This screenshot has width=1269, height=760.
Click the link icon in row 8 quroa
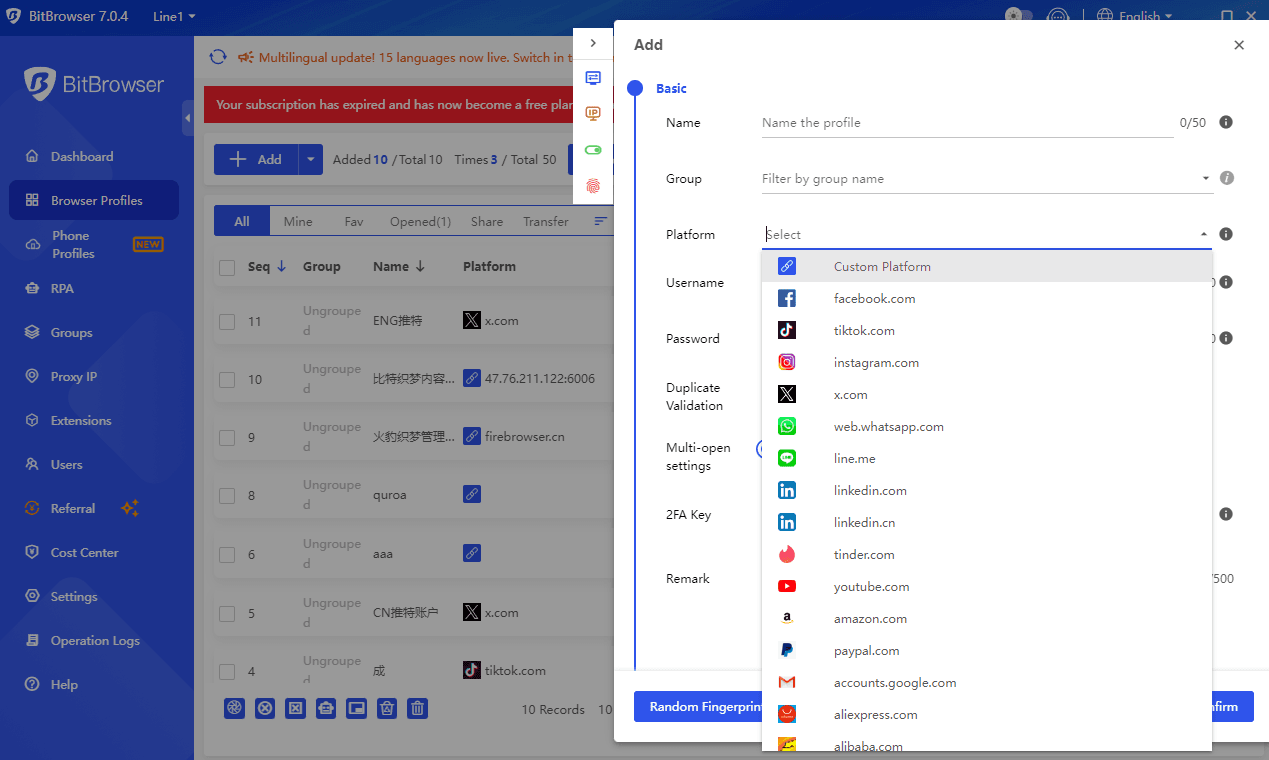[472, 494]
